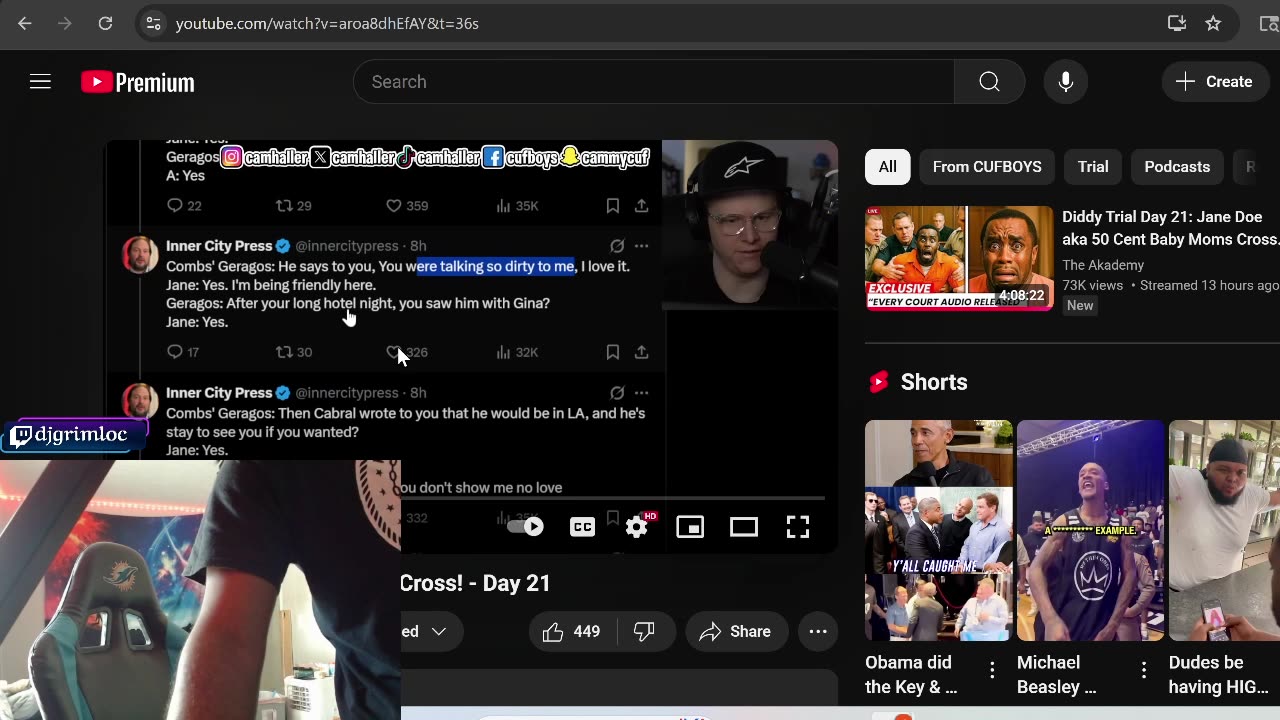Open Obama Key & Peele short thumbnail
Screen dimensions: 1280x720
tap(939, 530)
